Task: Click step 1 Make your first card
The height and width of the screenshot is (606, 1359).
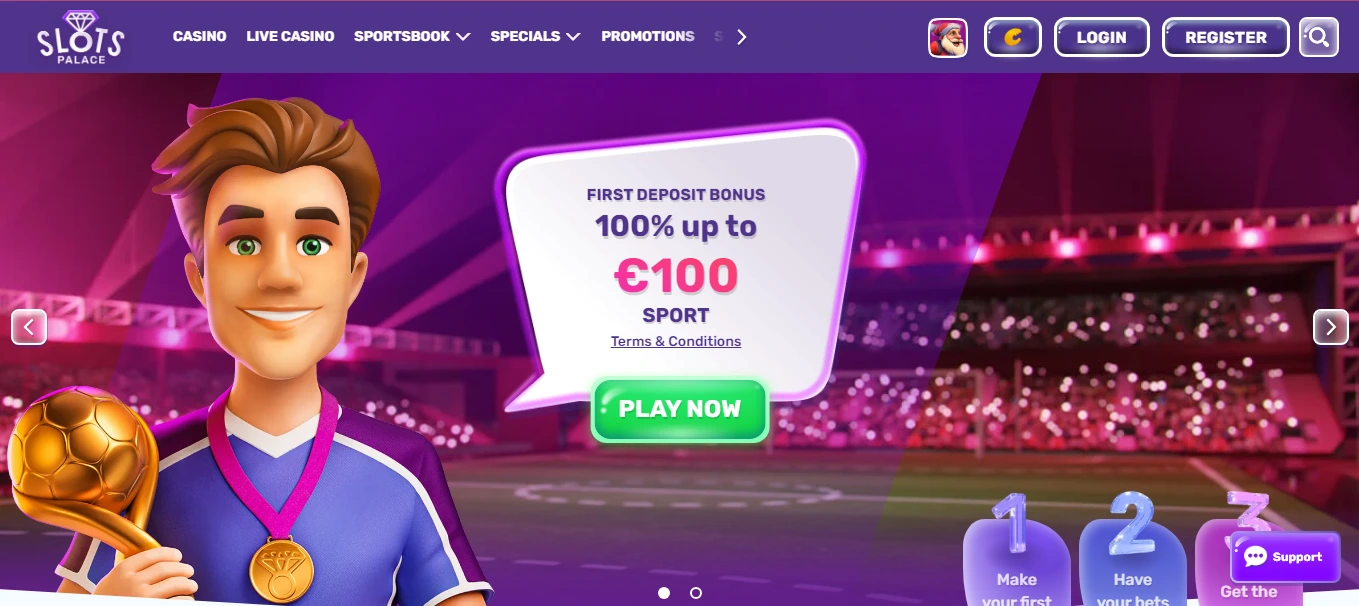Action: [x=1017, y=555]
